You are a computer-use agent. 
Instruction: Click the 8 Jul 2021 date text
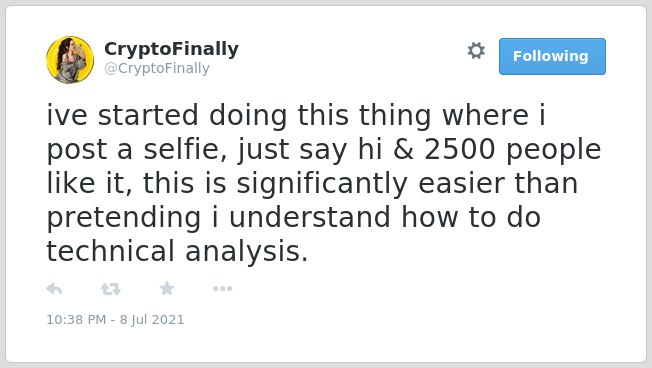coord(152,319)
